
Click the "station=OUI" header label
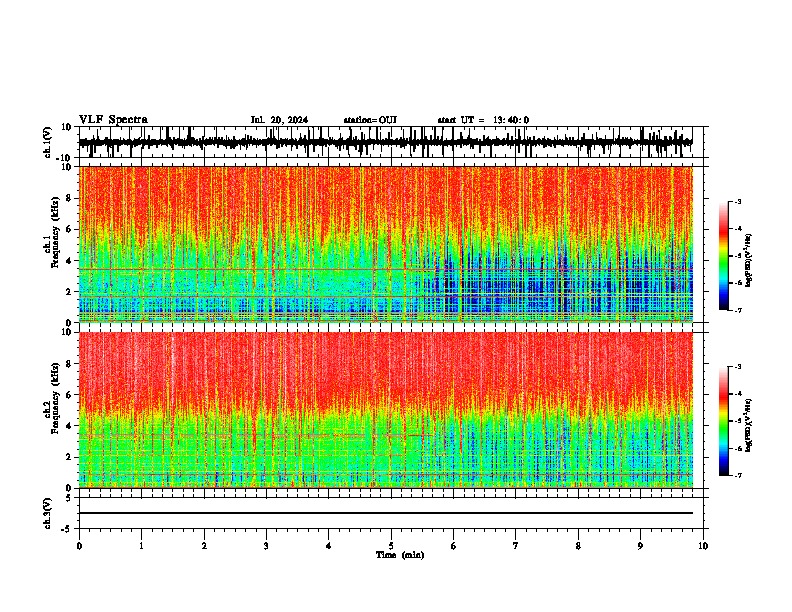click(x=370, y=120)
